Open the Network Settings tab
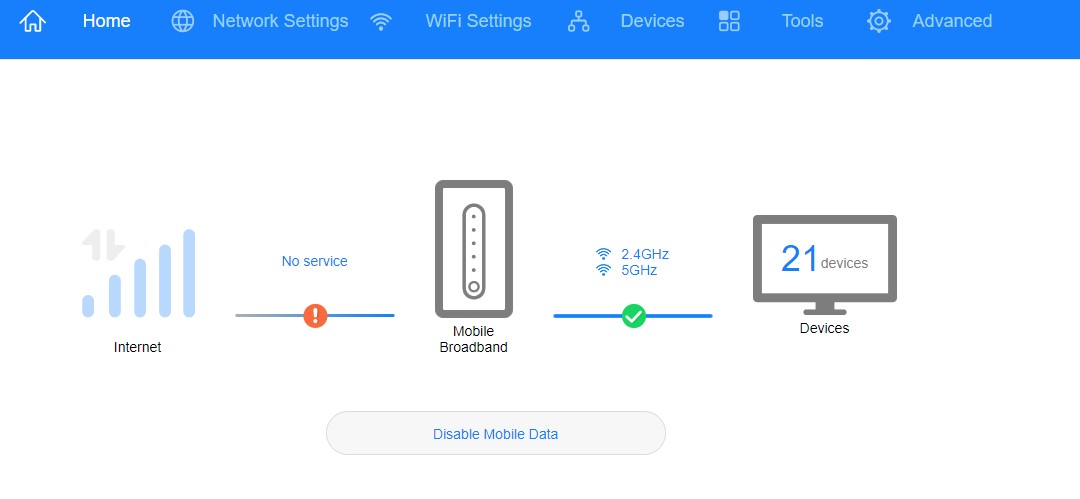 pyautogui.click(x=280, y=21)
